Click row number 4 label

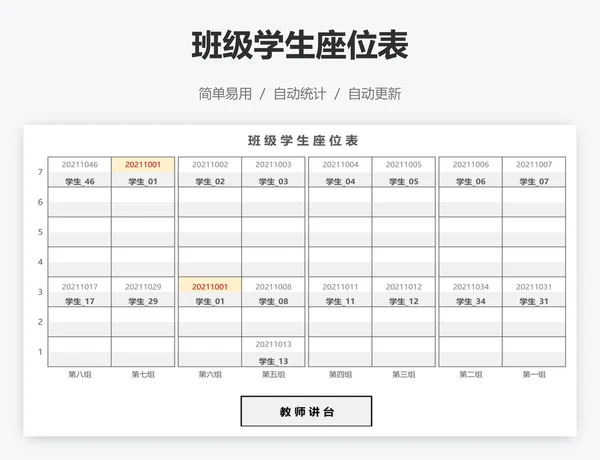tap(40, 262)
